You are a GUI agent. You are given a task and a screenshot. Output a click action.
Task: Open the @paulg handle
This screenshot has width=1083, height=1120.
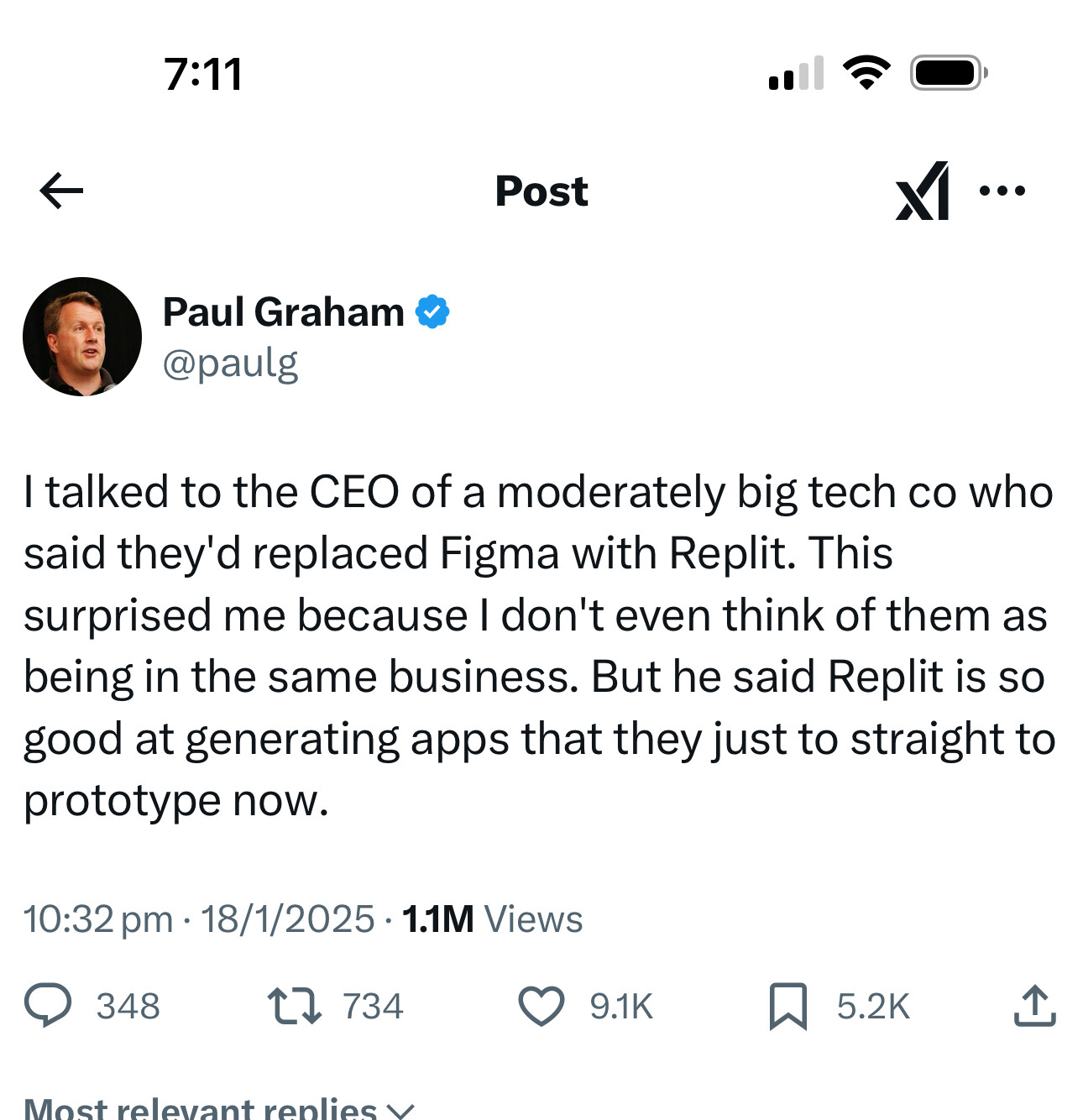click(231, 364)
